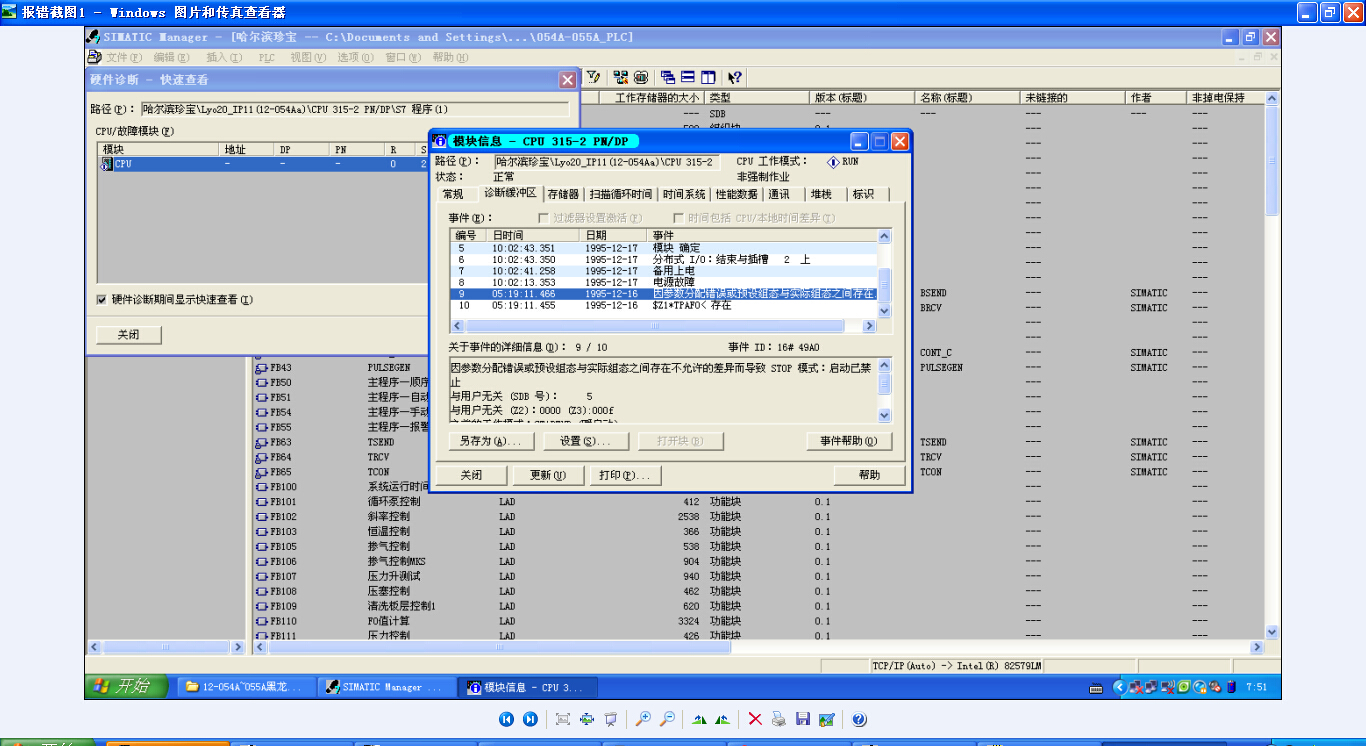Image resolution: width=1366 pixels, height=746 pixels.
Task: Save a copy using the floppy disk icon
Action: point(803,719)
